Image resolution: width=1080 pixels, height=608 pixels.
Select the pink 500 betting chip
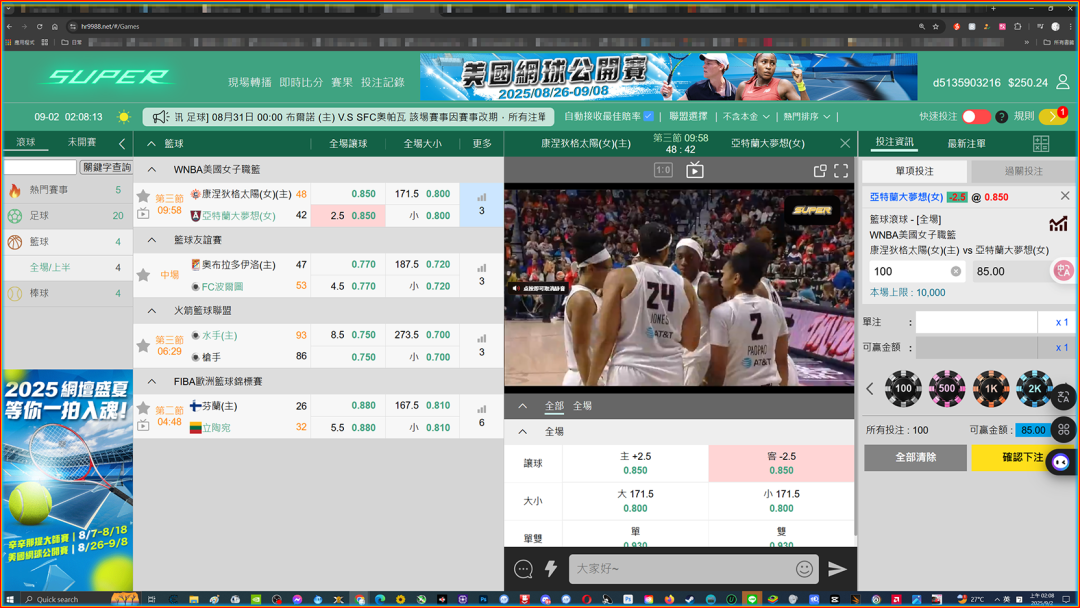click(947, 388)
